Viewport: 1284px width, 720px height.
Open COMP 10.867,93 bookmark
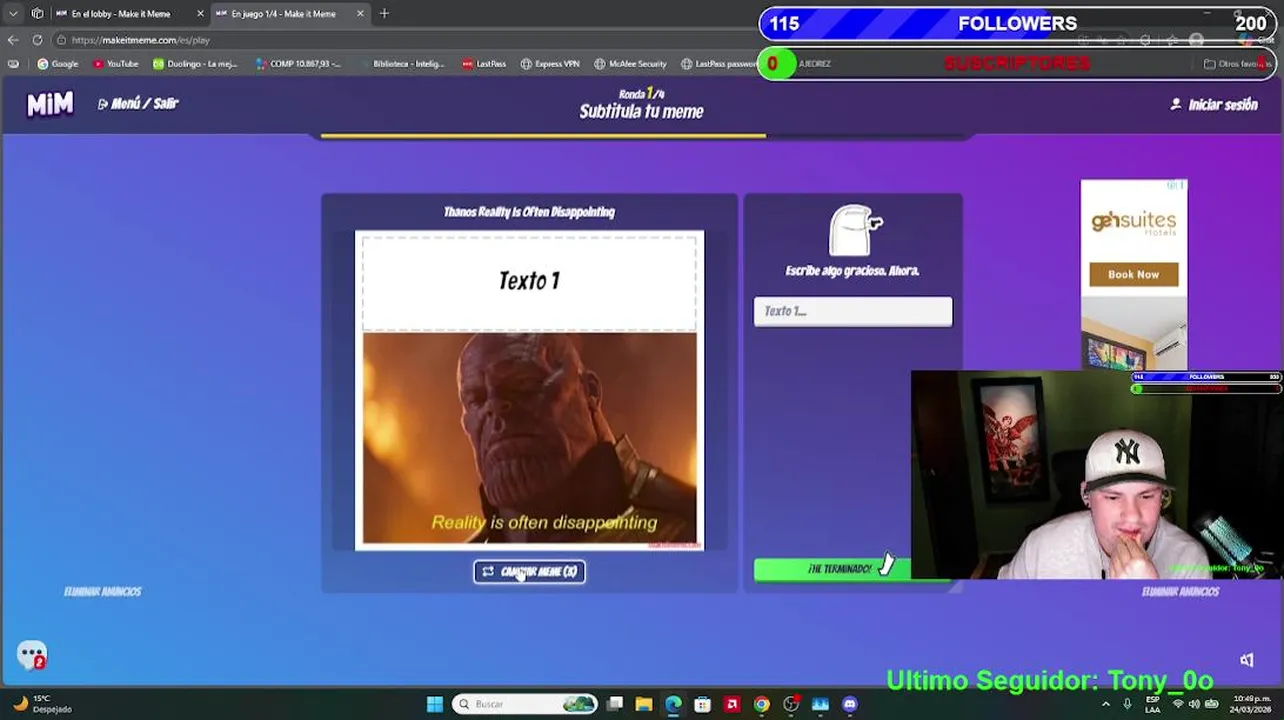[x=298, y=64]
